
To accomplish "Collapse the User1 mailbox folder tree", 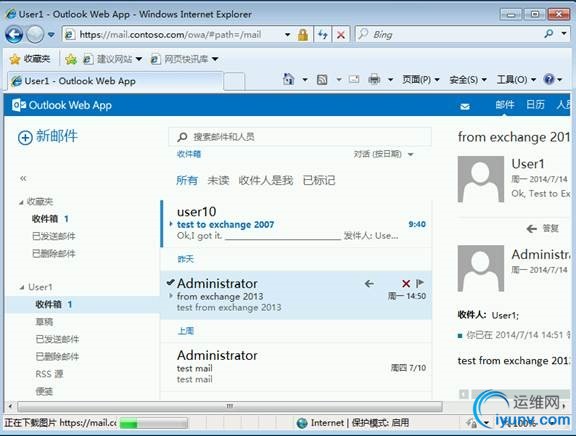I will 22,287.
